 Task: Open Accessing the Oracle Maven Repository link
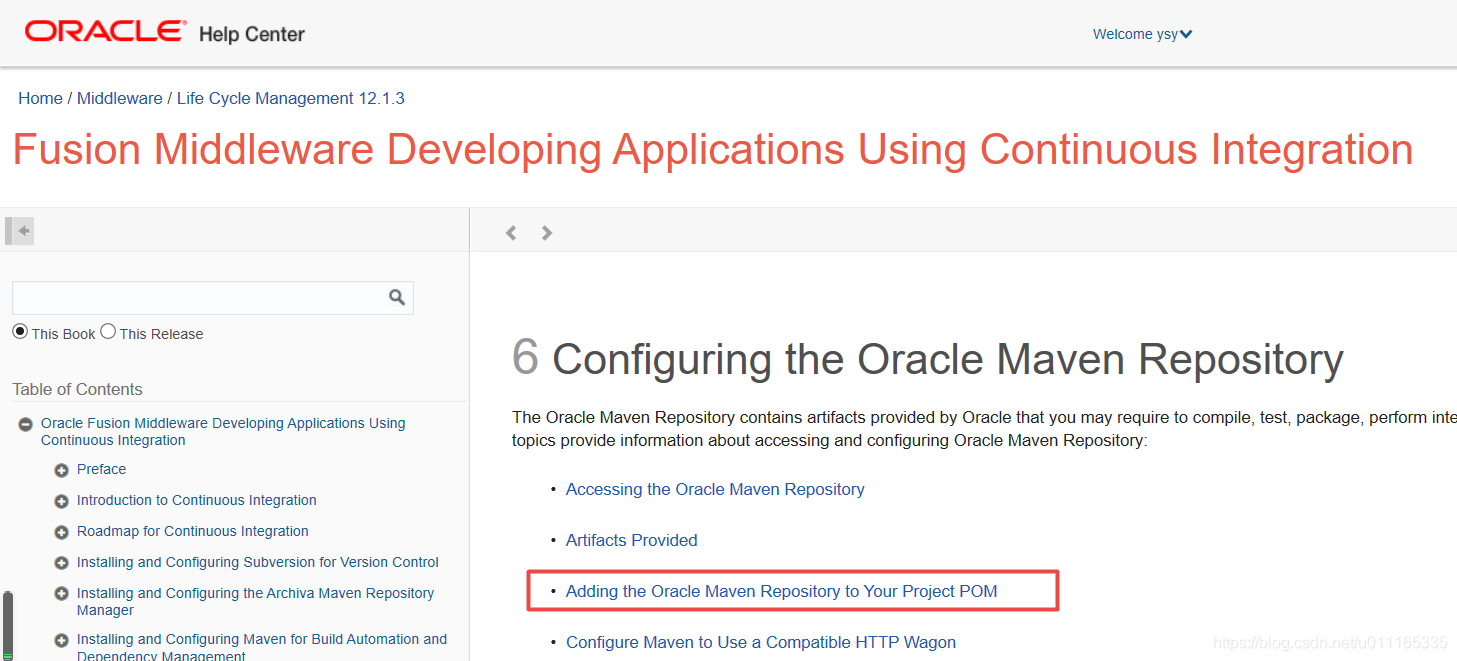pyautogui.click(x=715, y=489)
